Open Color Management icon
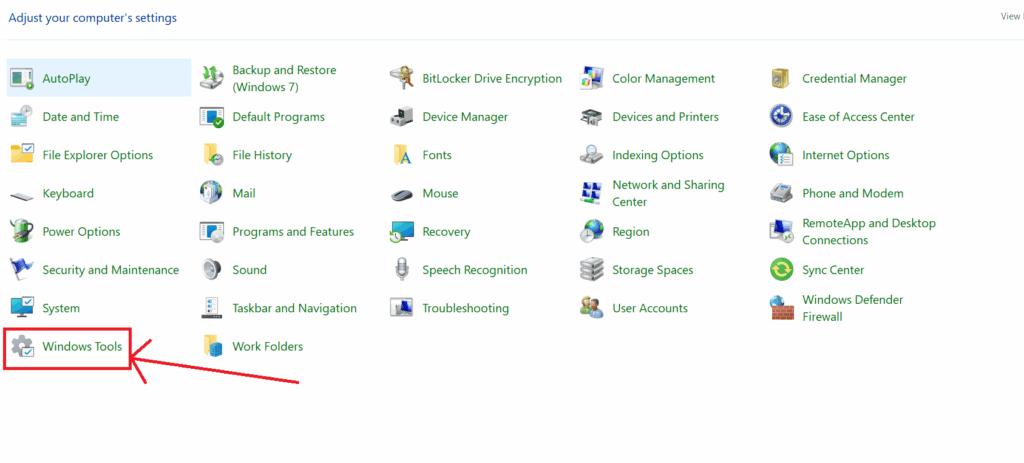 pos(591,78)
